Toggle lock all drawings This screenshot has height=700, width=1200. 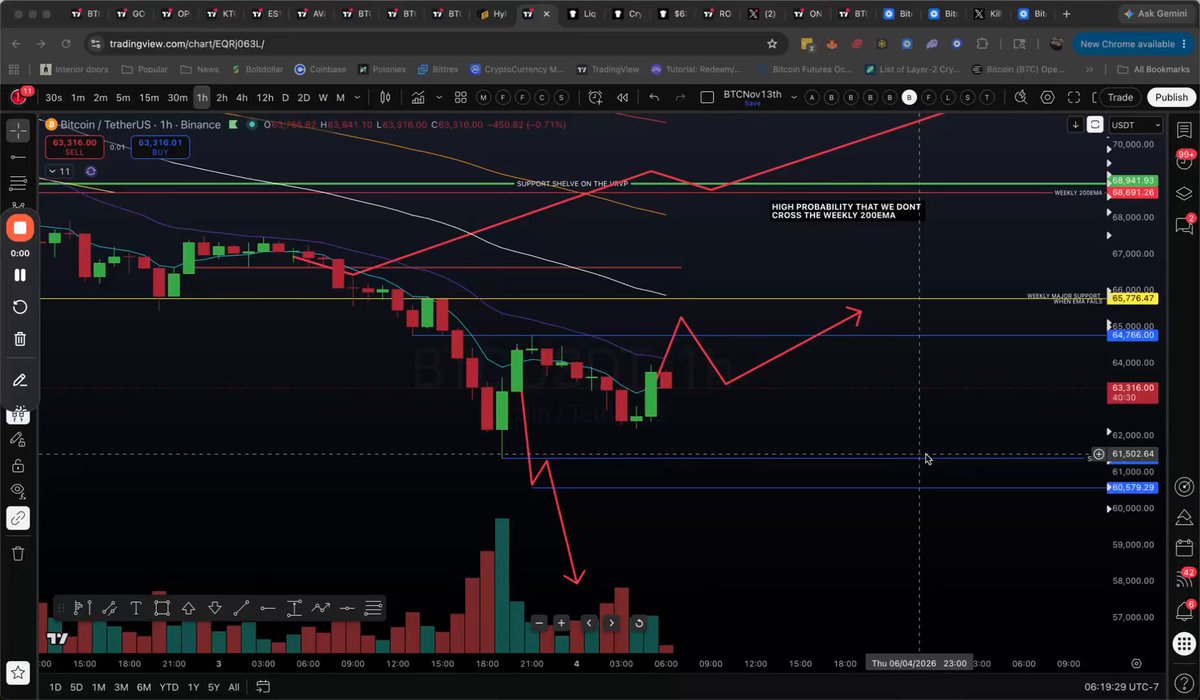(x=19, y=465)
